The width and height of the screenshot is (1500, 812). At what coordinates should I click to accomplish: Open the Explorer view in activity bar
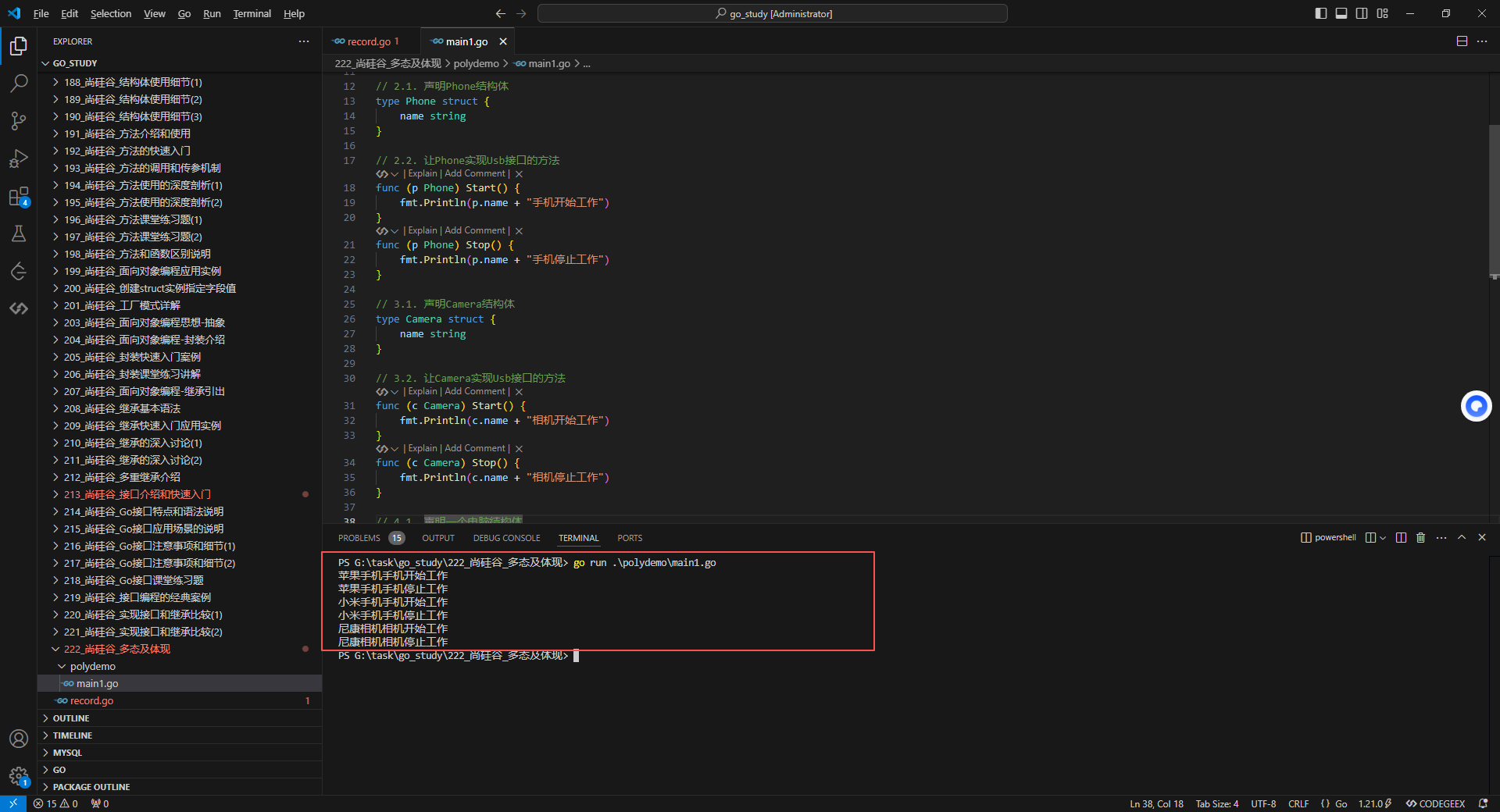(x=19, y=46)
